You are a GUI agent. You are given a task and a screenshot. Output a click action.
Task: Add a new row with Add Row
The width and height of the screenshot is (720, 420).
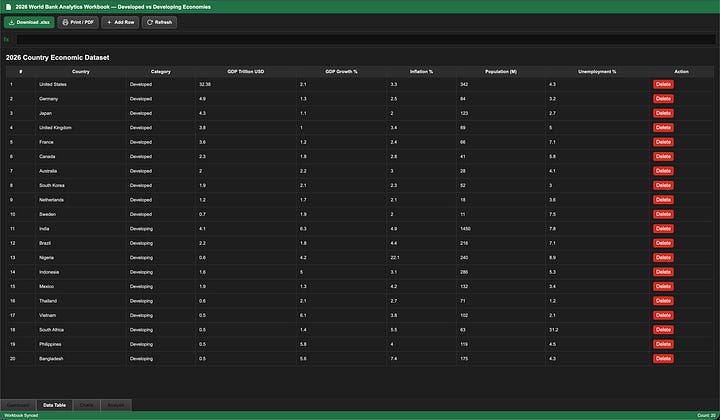click(120, 22)
